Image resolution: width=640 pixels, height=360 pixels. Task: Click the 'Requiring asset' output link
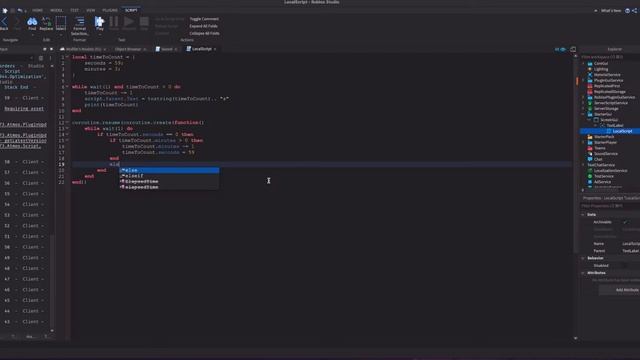pos(24,109)
